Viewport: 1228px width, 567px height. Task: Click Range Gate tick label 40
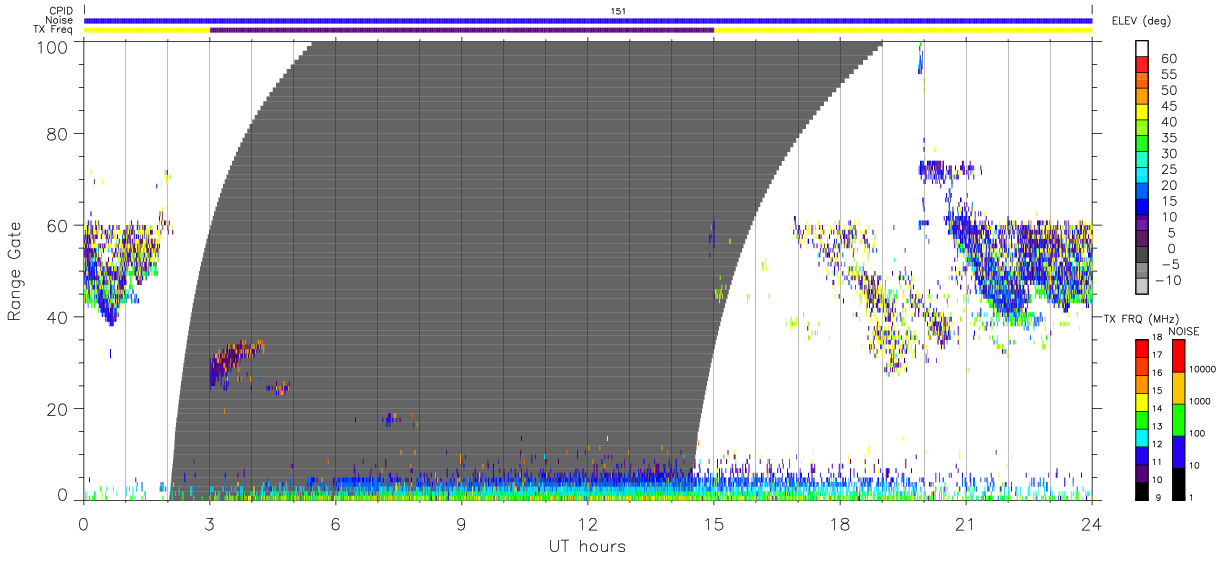(x=57, y=317)
